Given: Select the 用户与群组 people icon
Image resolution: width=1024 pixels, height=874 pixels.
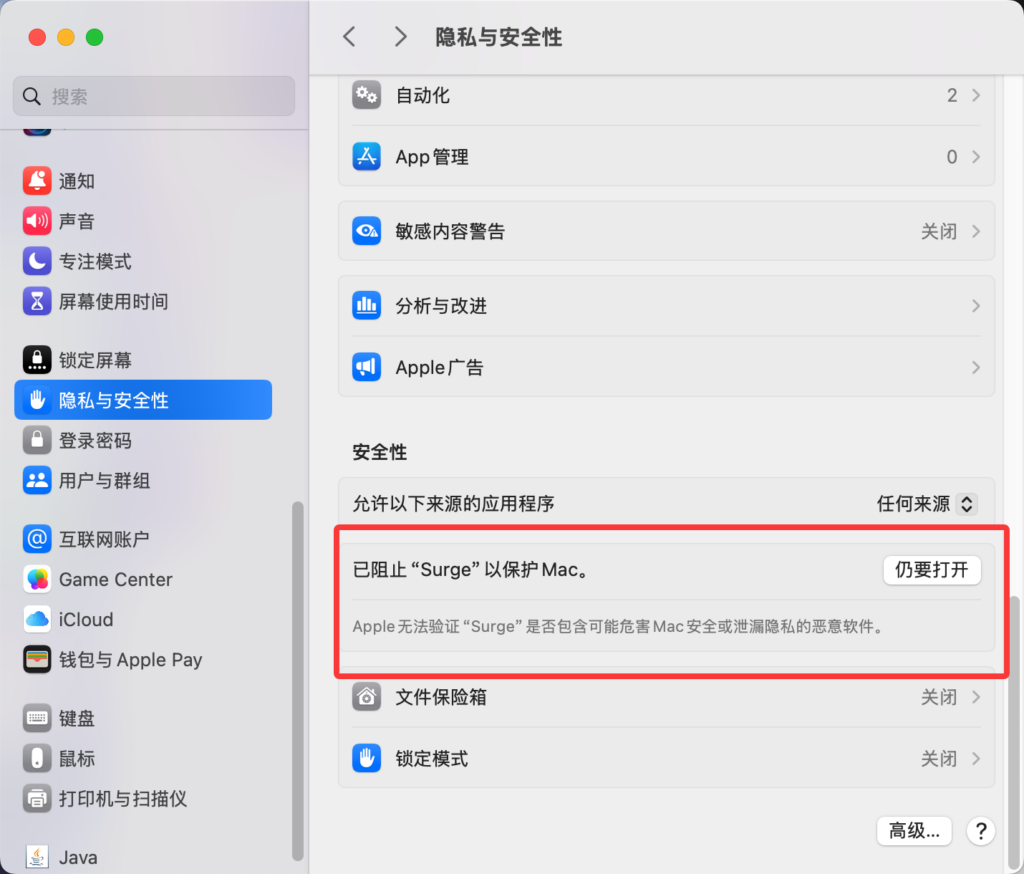Looking at the screenshot, I should [x=37, y=481].
